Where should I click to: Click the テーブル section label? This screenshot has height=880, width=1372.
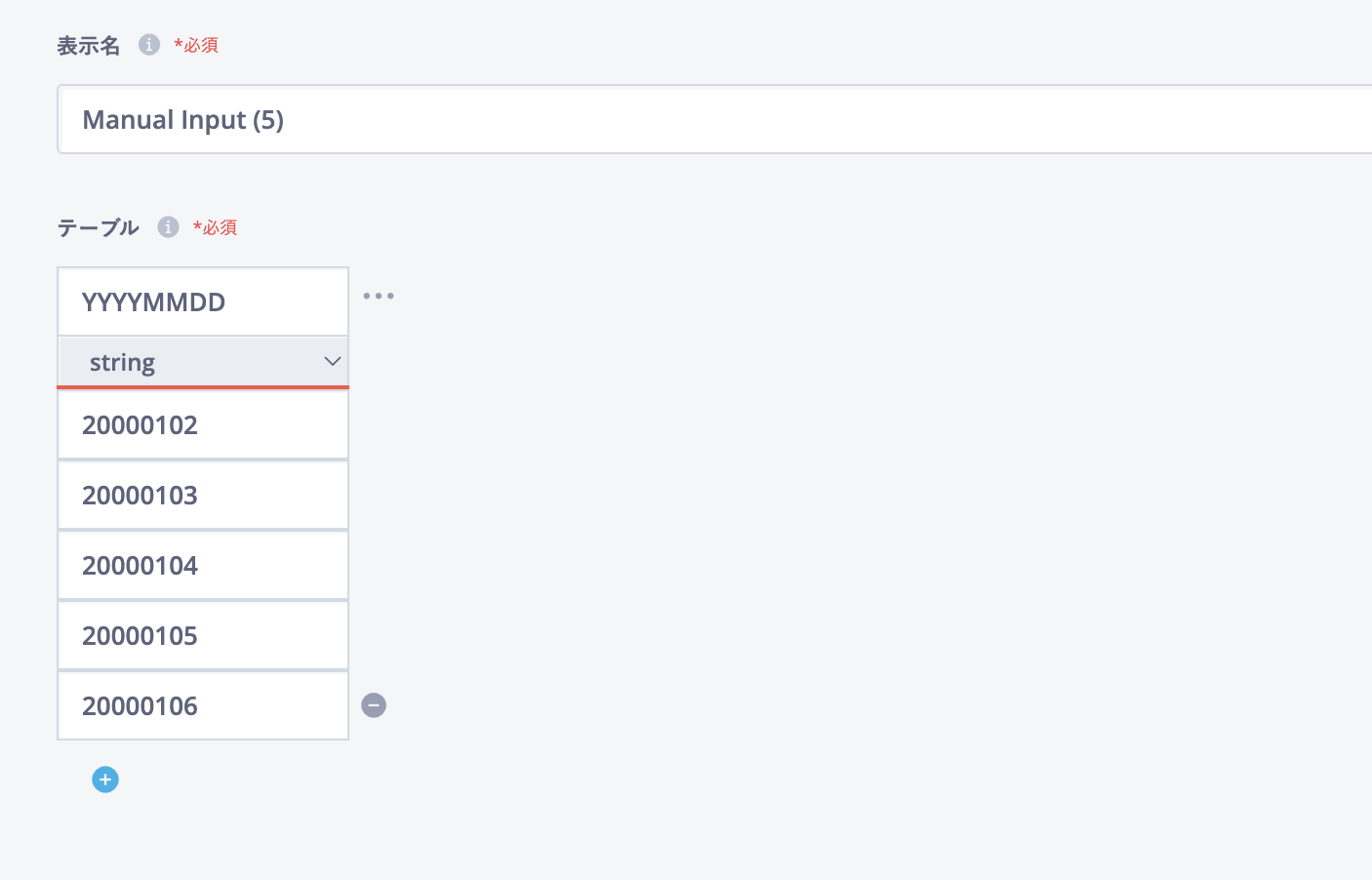(x=98, y=228)
